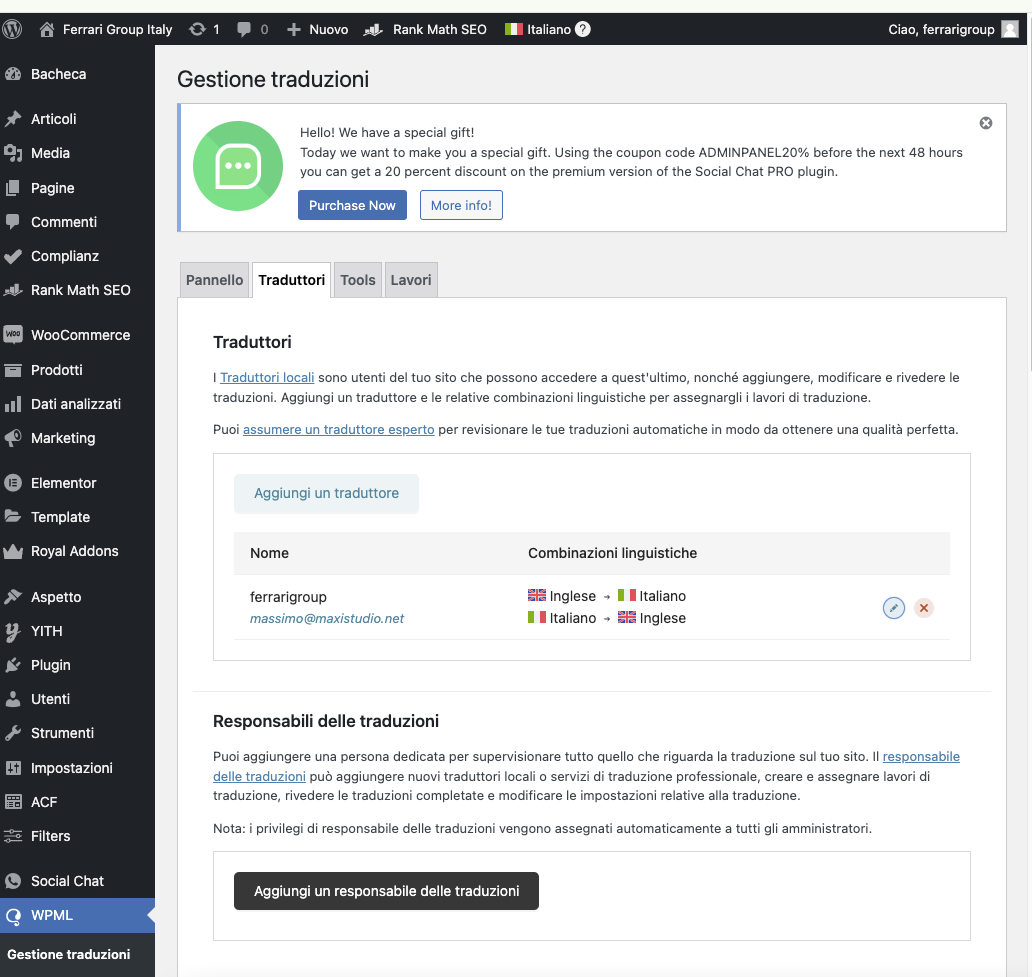Click Ciao, ferrarigroup account text
This screenshot has width=1032, height=977.
coord(941,30)
